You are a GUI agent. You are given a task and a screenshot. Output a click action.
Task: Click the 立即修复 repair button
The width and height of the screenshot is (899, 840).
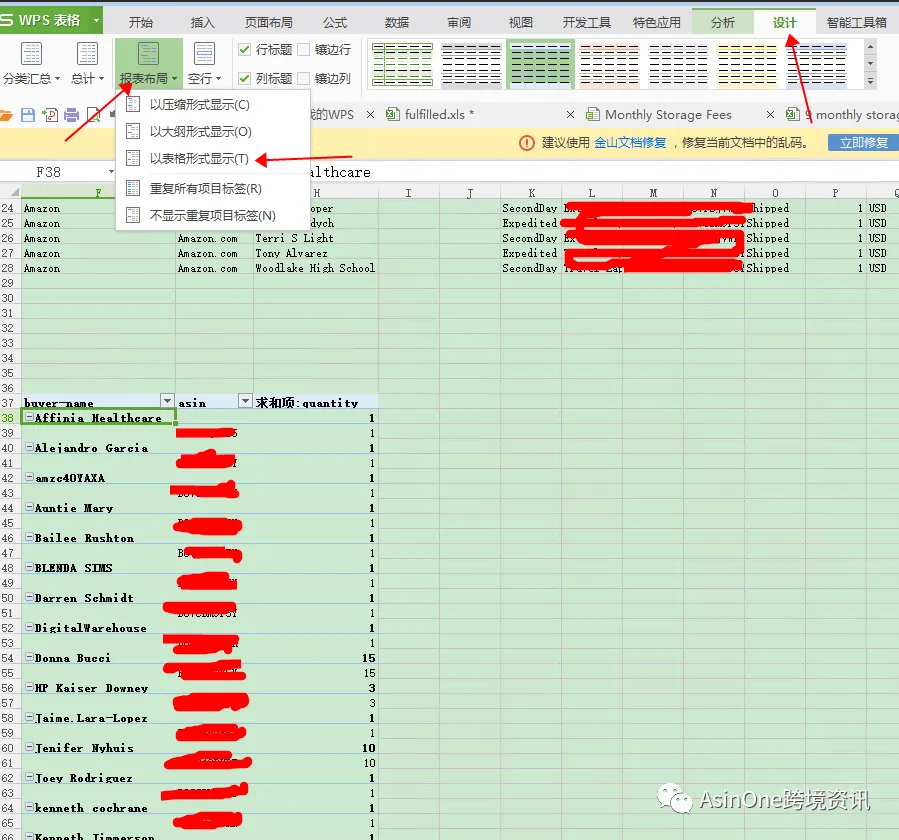(863, 143)
